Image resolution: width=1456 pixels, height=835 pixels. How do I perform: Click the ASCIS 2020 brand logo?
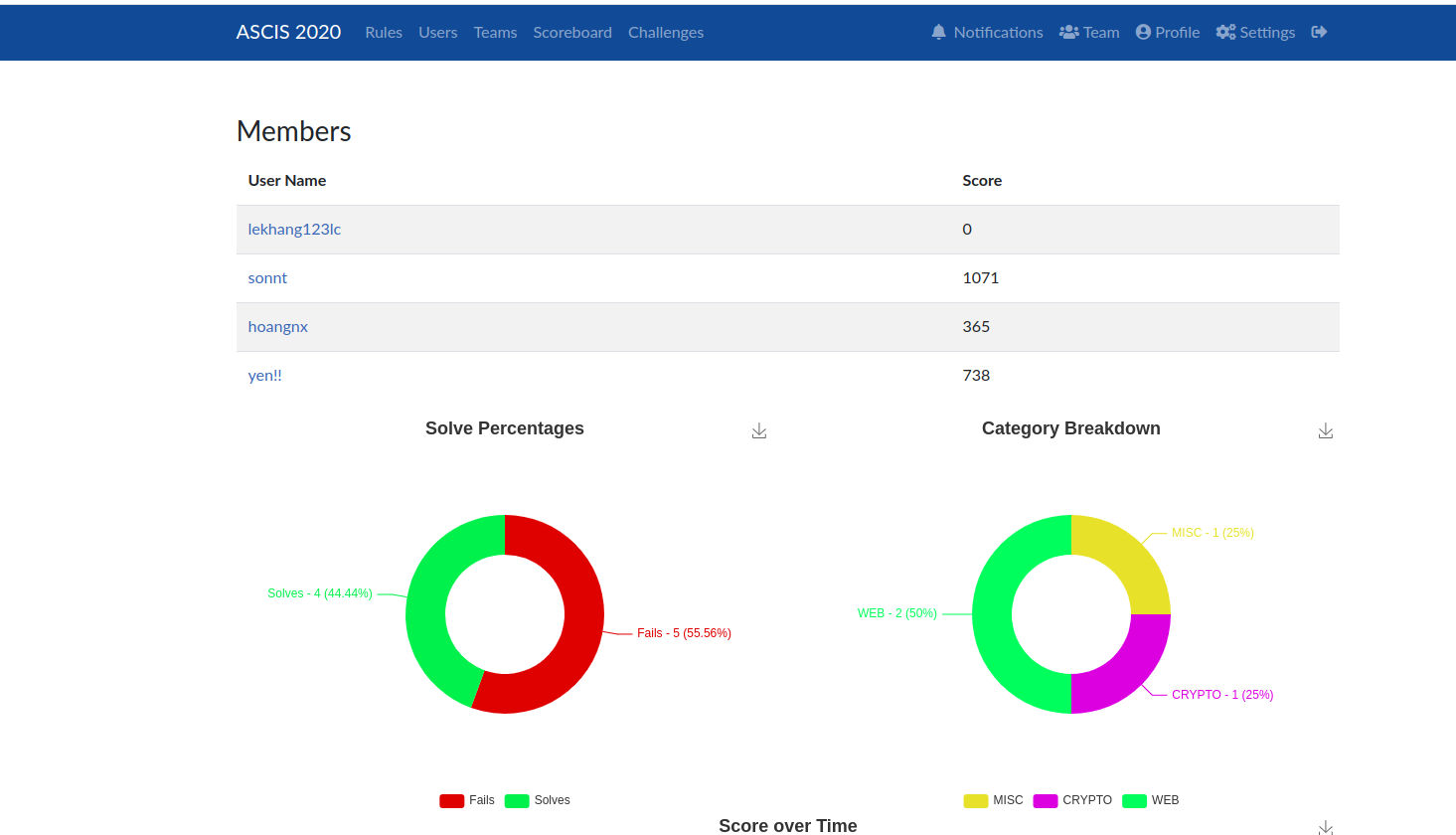[288, 32]
